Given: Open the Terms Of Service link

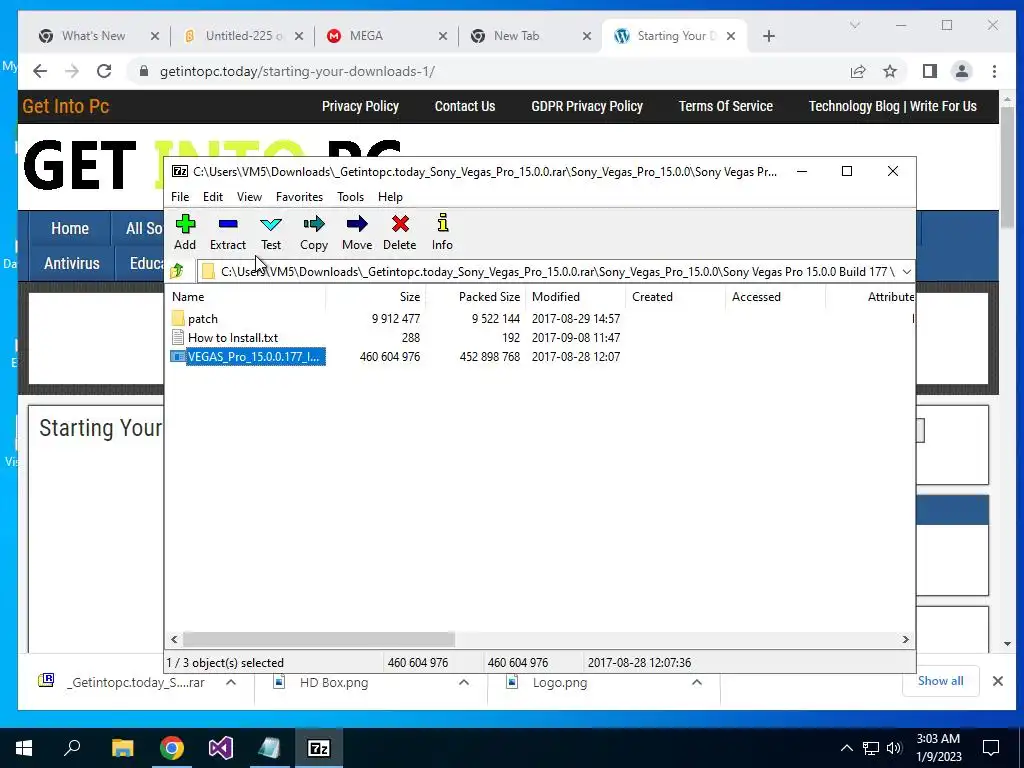Looking at the screenshot, I should coord(726,106).
